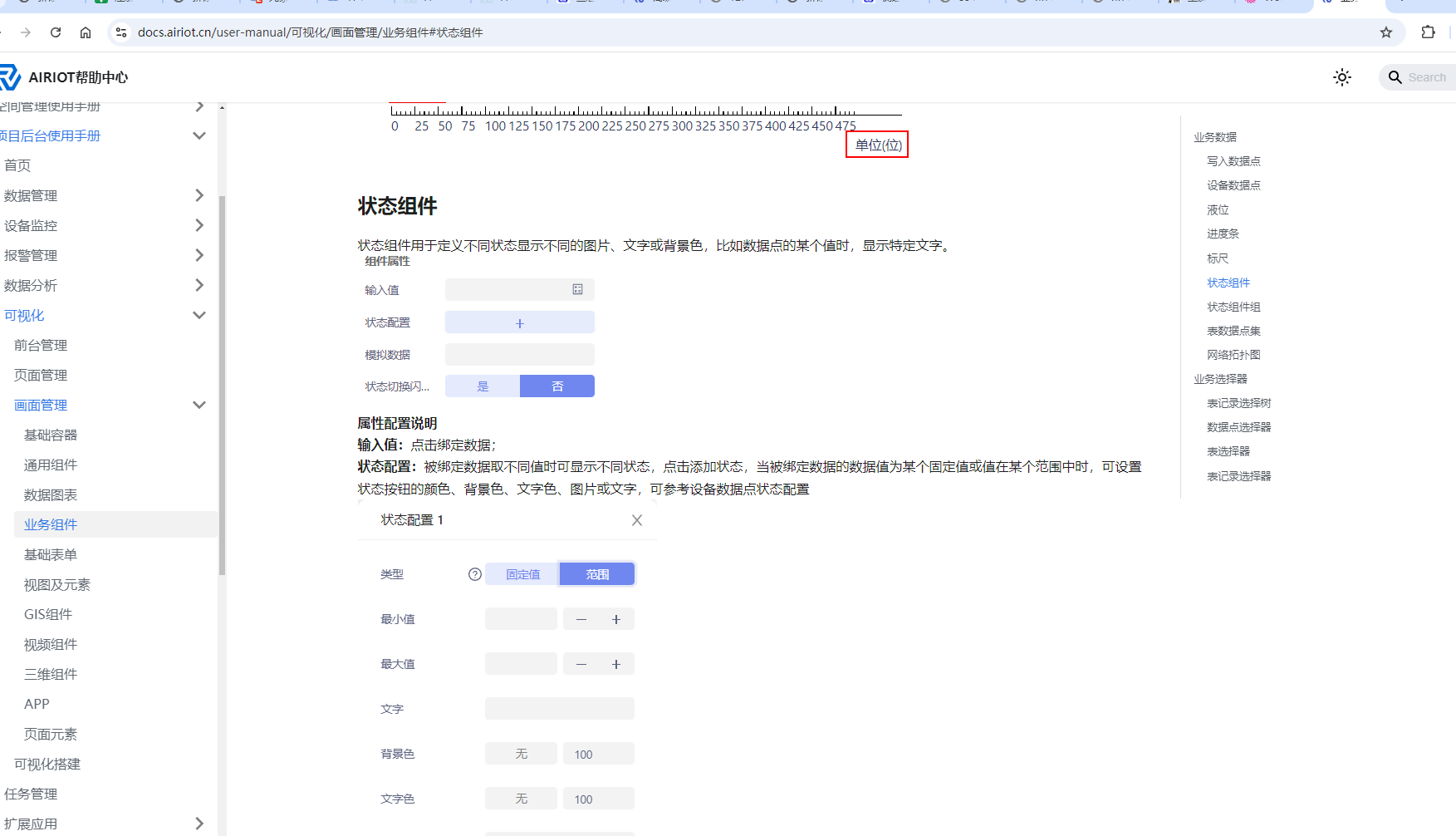Click the AIRIOT logo icon
The width and height of the screenshot is (1456, 836).
(10, 77)
